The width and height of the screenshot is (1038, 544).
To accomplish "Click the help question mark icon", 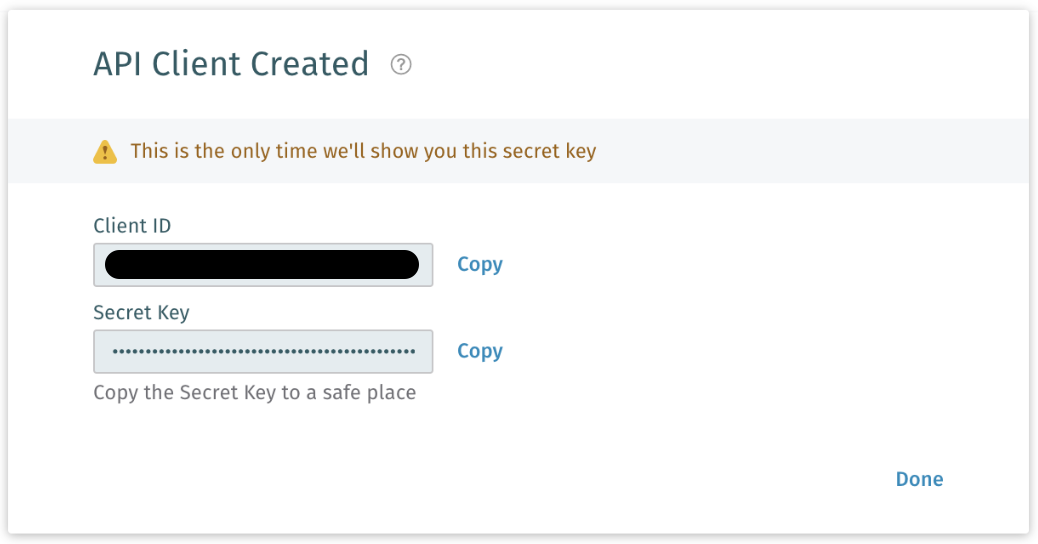I will (401, 65).
